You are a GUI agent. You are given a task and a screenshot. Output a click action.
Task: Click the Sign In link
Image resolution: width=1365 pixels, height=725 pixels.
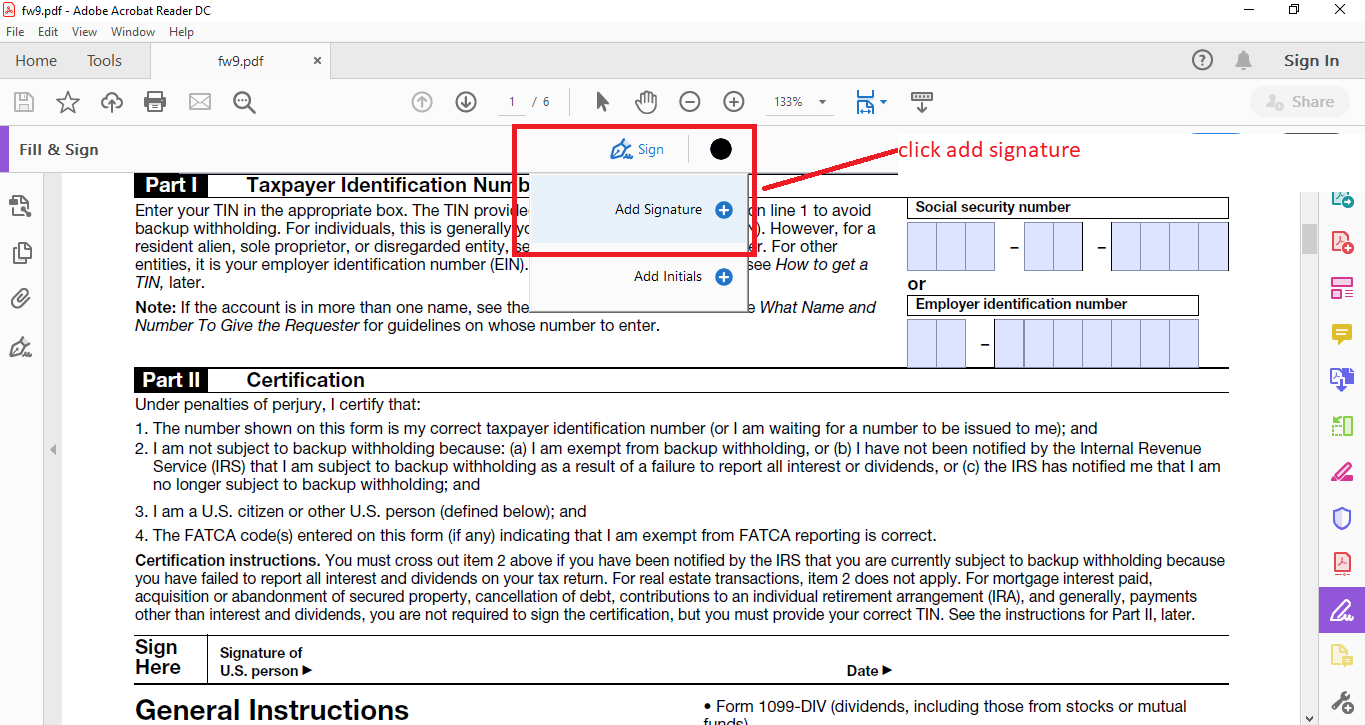click(1311, 61)
